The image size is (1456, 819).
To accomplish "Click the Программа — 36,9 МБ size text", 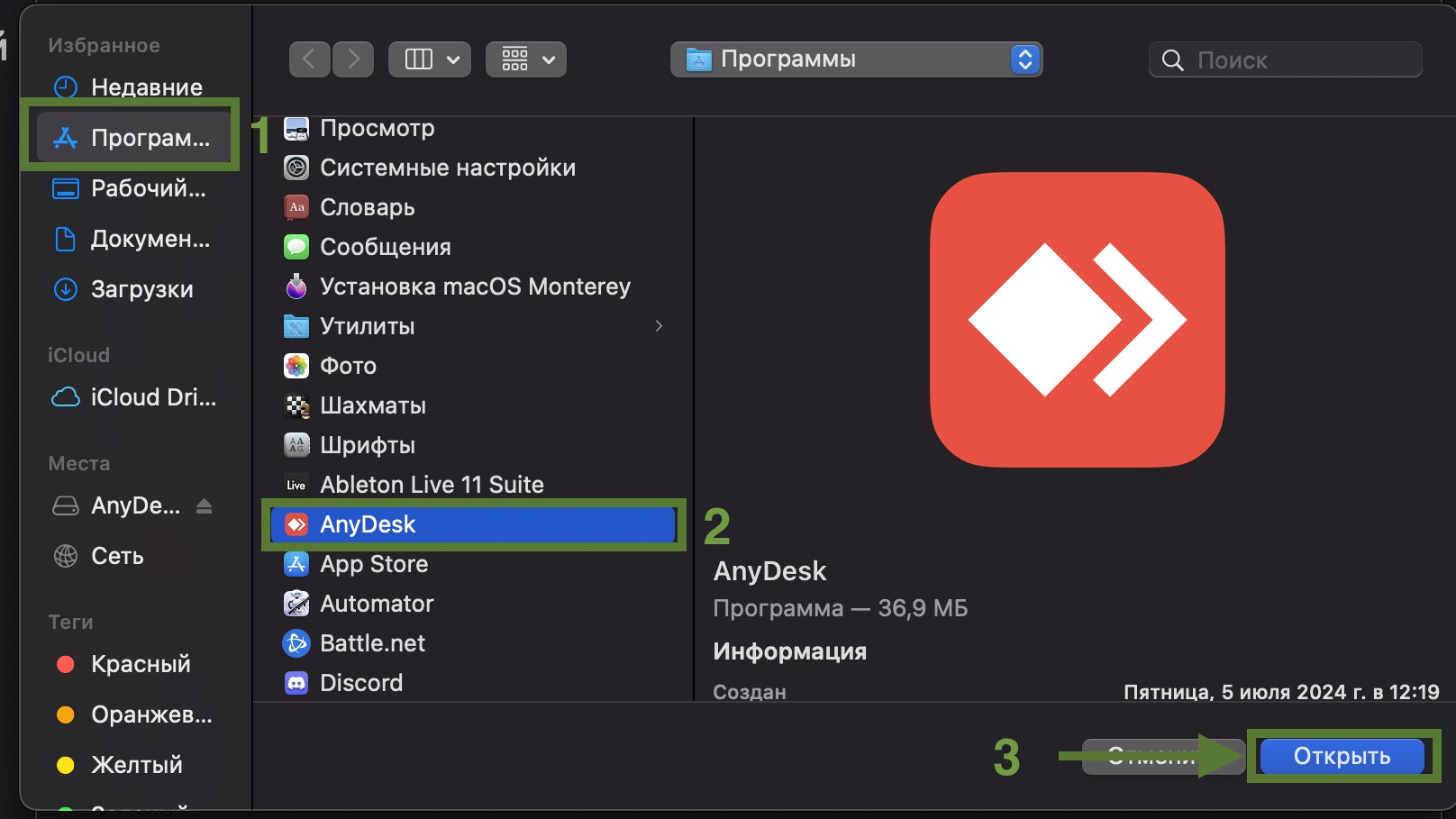I will pos(841,608).
